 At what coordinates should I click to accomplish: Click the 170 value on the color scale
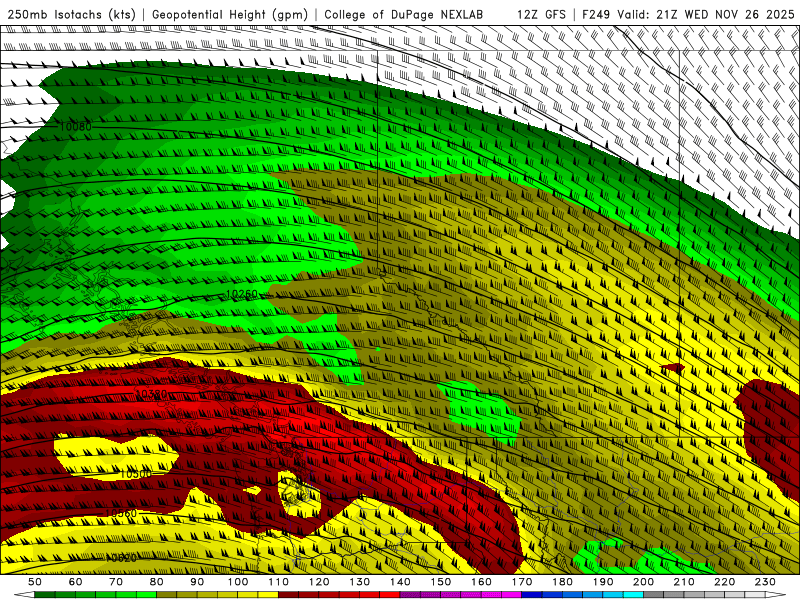click(x=522, y=582)
